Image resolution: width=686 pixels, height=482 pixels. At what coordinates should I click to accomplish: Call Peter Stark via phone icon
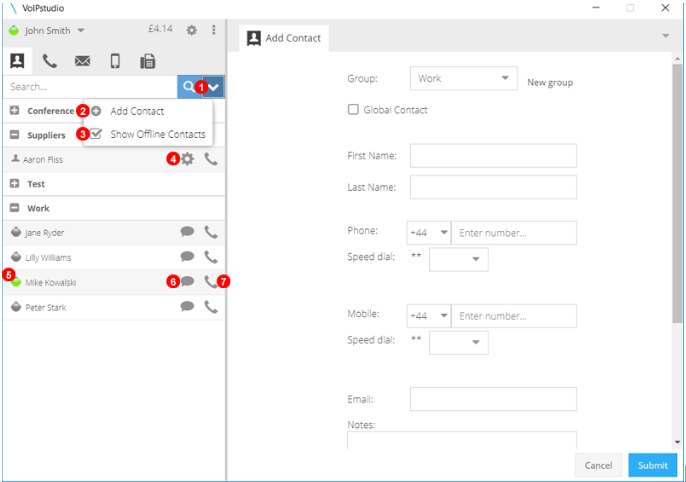(x=211, y=307)
